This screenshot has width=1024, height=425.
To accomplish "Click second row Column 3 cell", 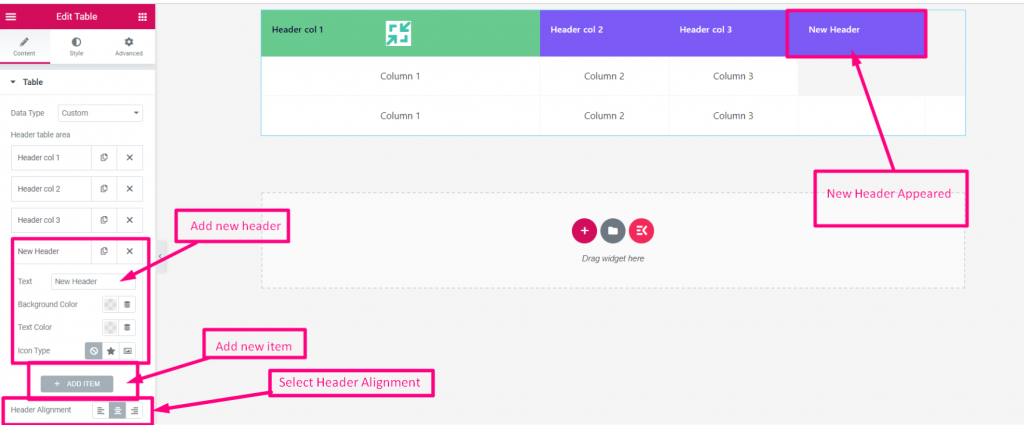I will pyautogui.click(x=733, y=116).
